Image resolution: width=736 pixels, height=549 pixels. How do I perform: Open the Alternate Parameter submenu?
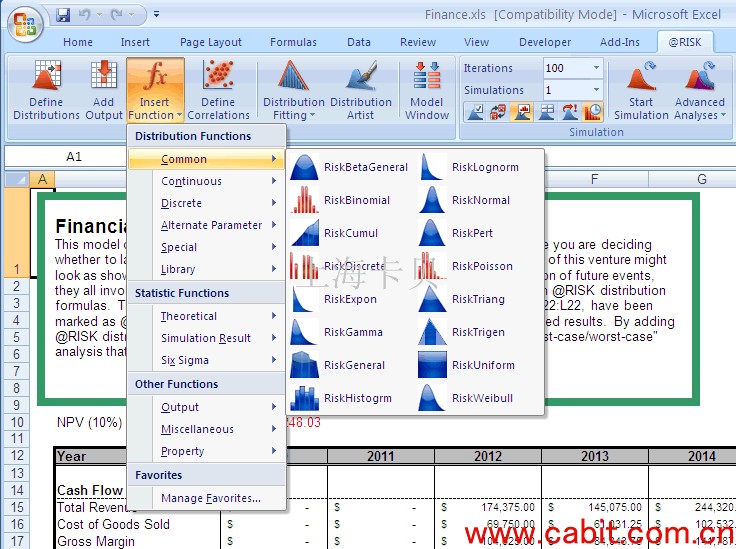[x=207, y=225]
